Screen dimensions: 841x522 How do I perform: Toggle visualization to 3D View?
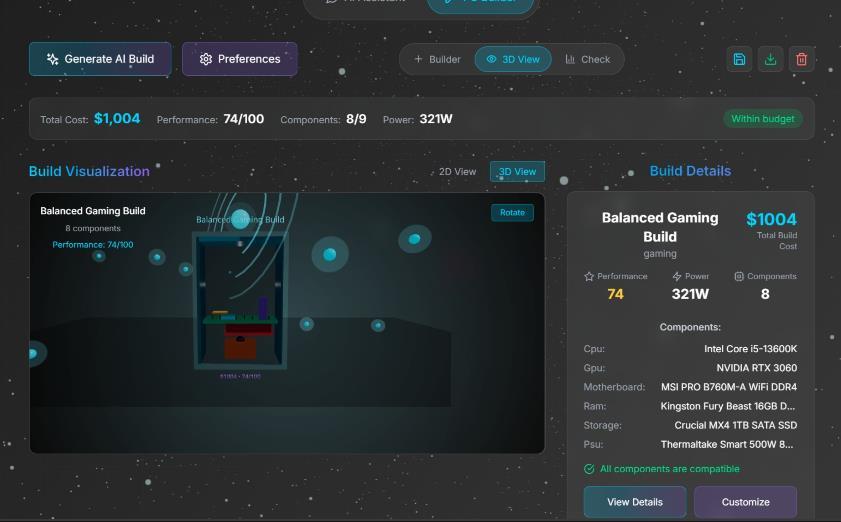tap(517, 172)
